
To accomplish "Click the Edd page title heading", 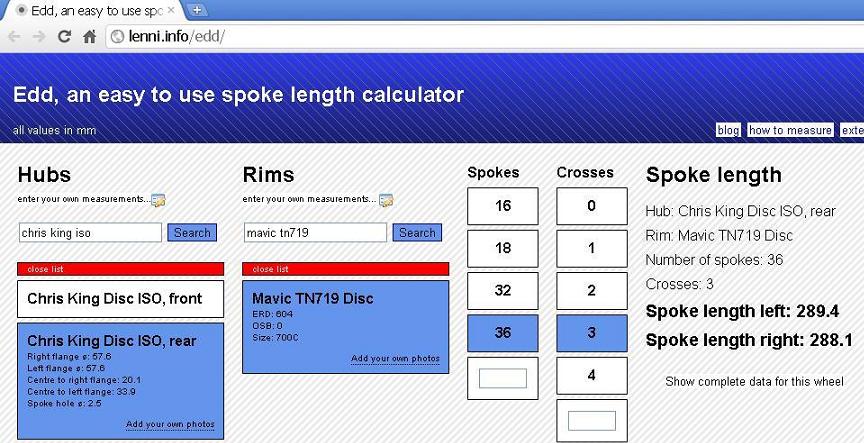I will (x=238, y=95).
